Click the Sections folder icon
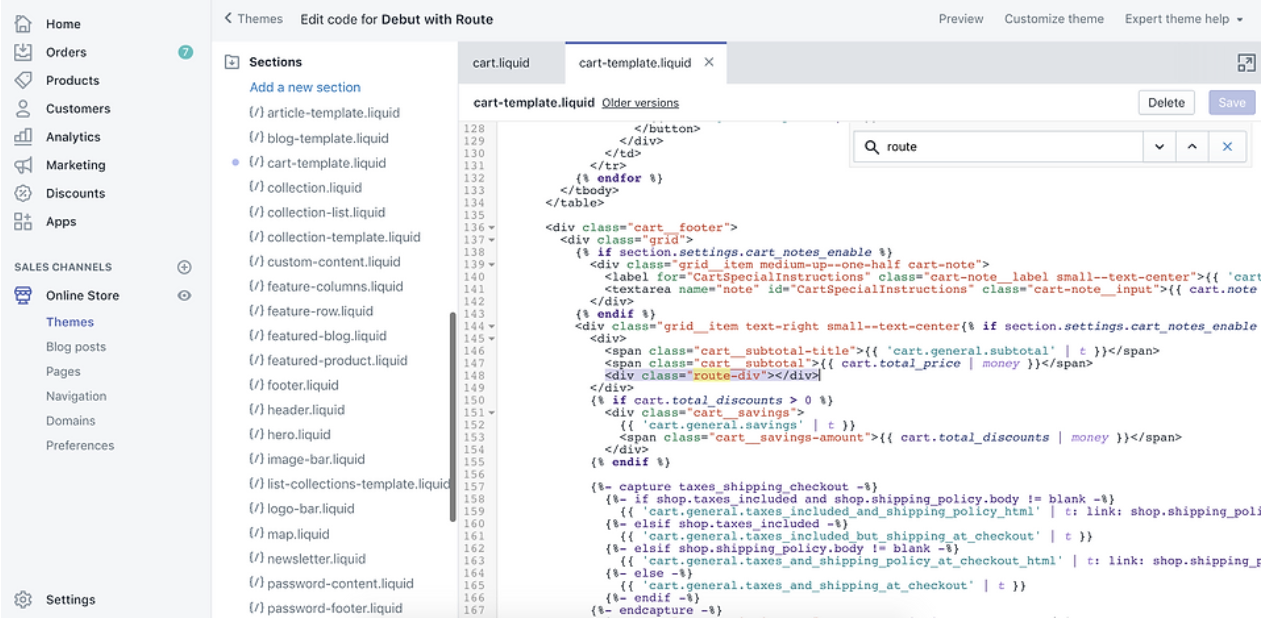 pos(232,62)
